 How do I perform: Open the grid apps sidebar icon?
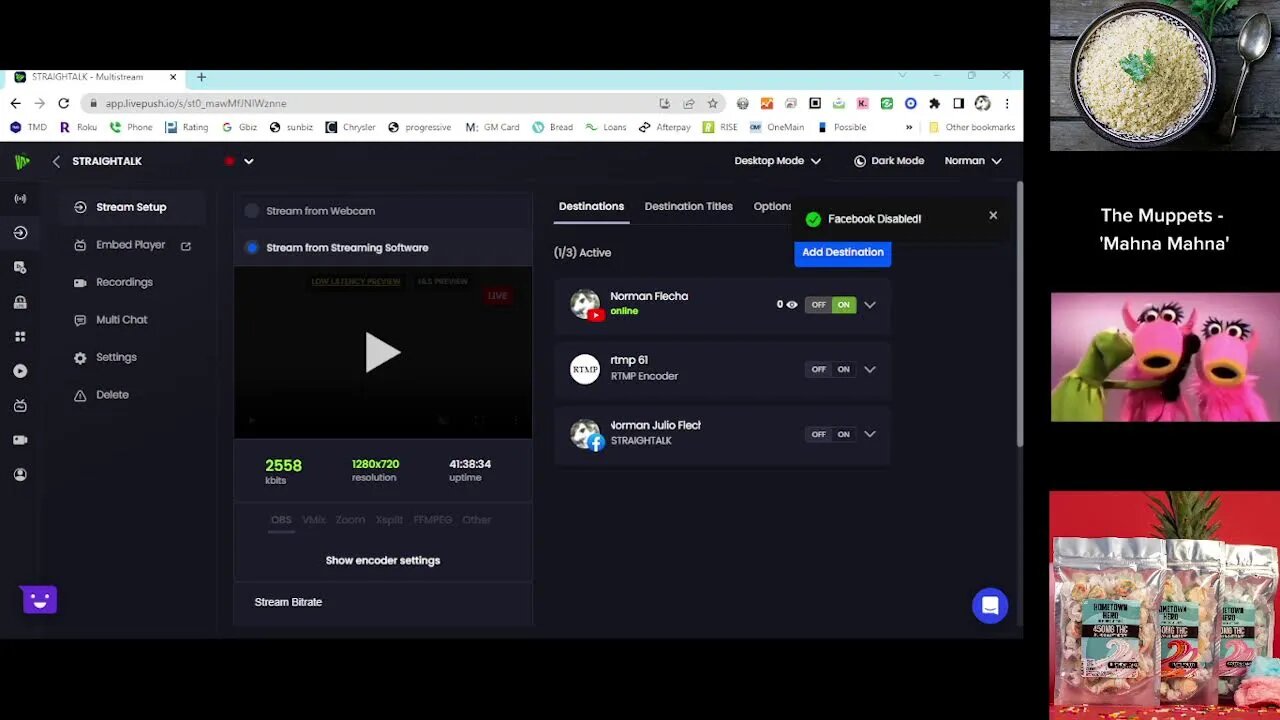click(20, 337)
